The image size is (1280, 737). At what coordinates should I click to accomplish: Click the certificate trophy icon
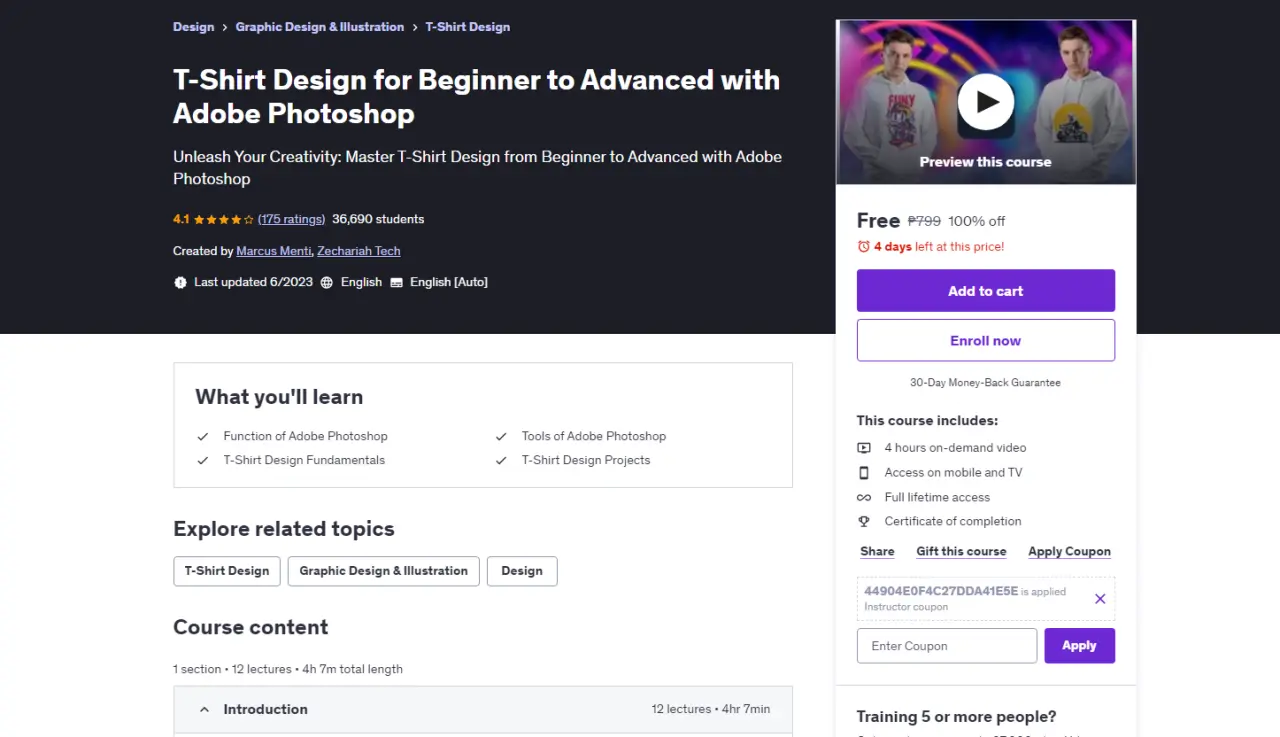tap(864, 521)
